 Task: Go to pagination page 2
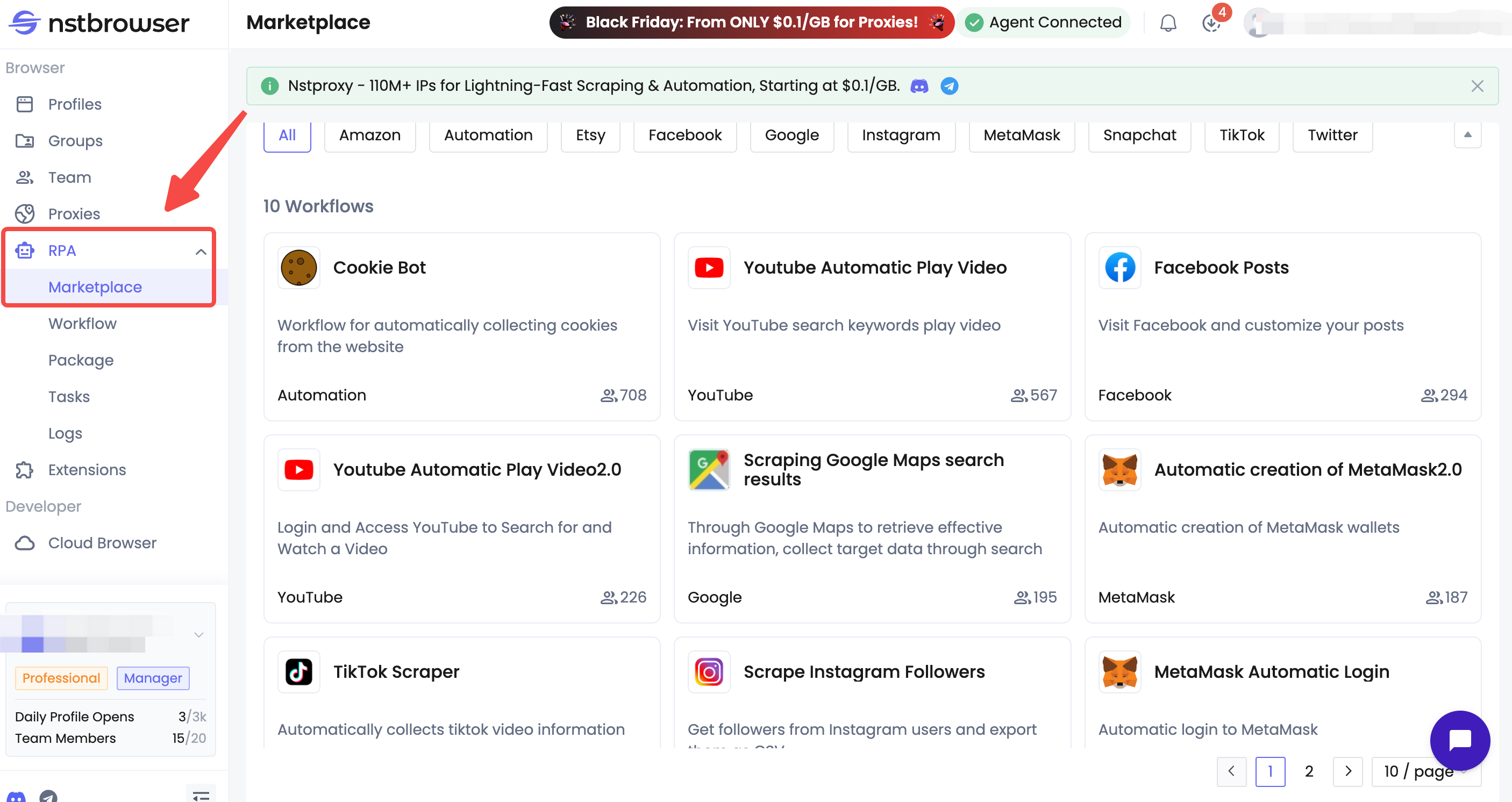[x=1308, y=771]
